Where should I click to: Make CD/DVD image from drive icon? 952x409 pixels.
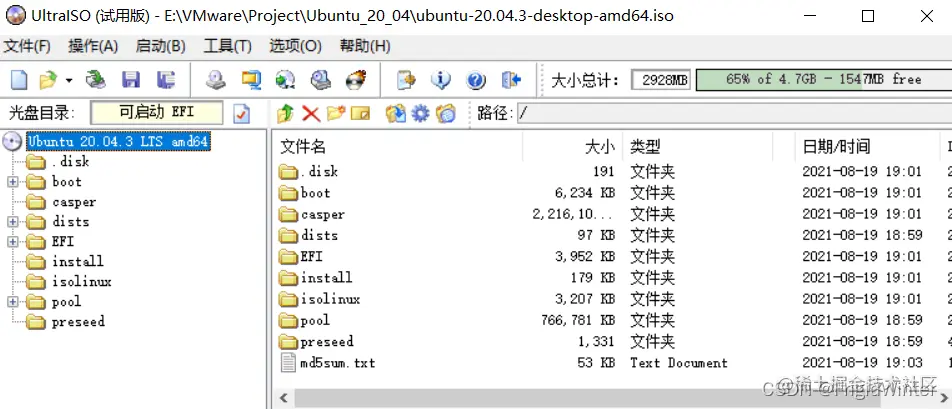pos(216,79)
